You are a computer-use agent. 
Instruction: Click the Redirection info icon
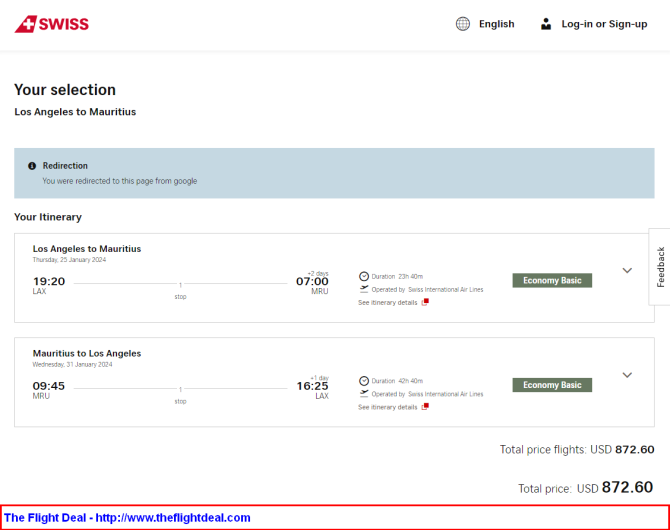[32, 166]
